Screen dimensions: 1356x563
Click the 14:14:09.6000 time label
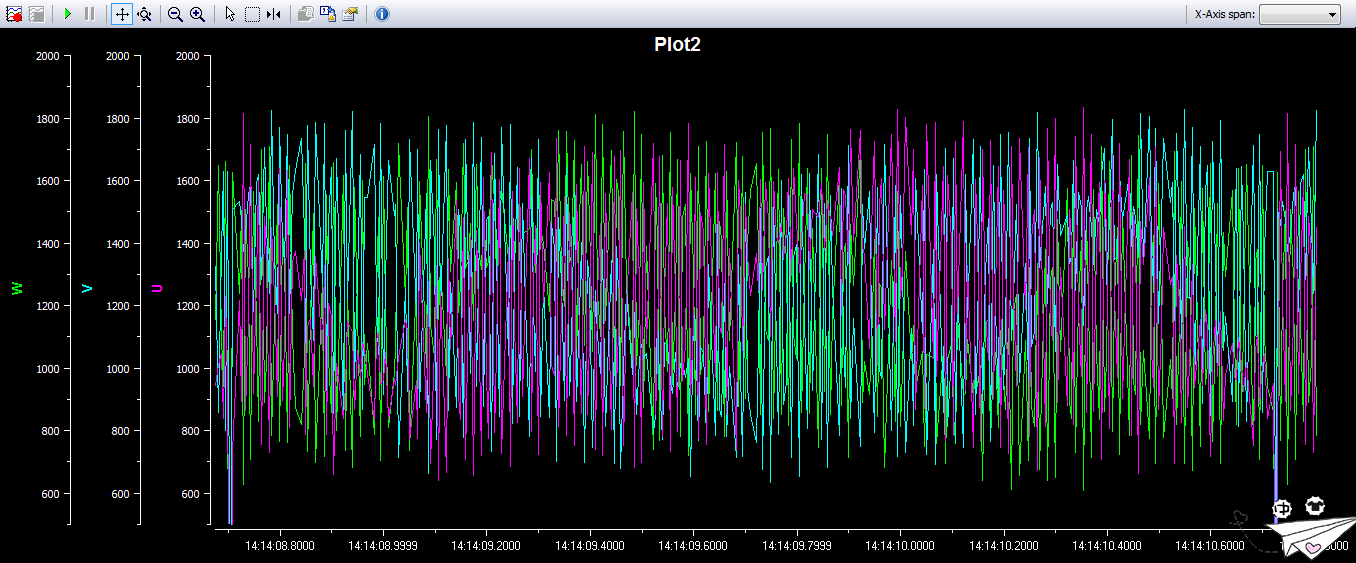pyautogui.click(x=693, y=546)
